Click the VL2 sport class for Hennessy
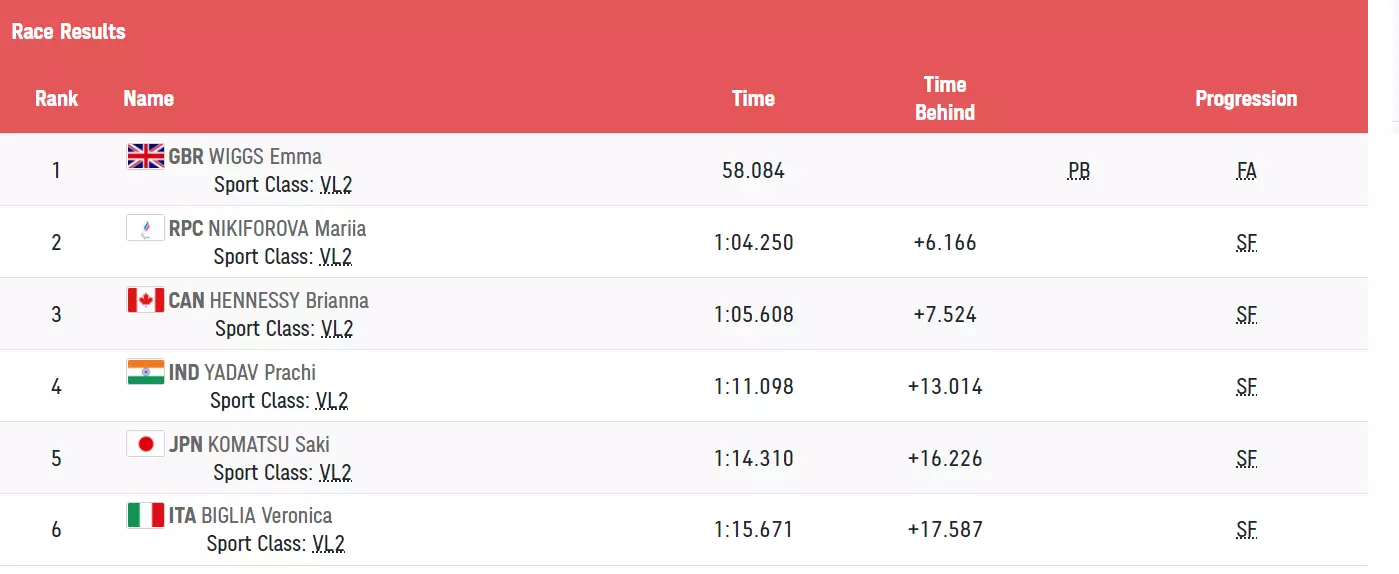1399x574 pixels. click(x=336, y=329)
